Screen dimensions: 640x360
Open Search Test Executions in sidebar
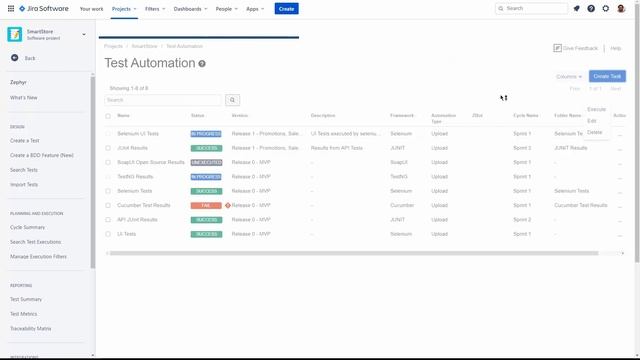click(x=36, y=242)
